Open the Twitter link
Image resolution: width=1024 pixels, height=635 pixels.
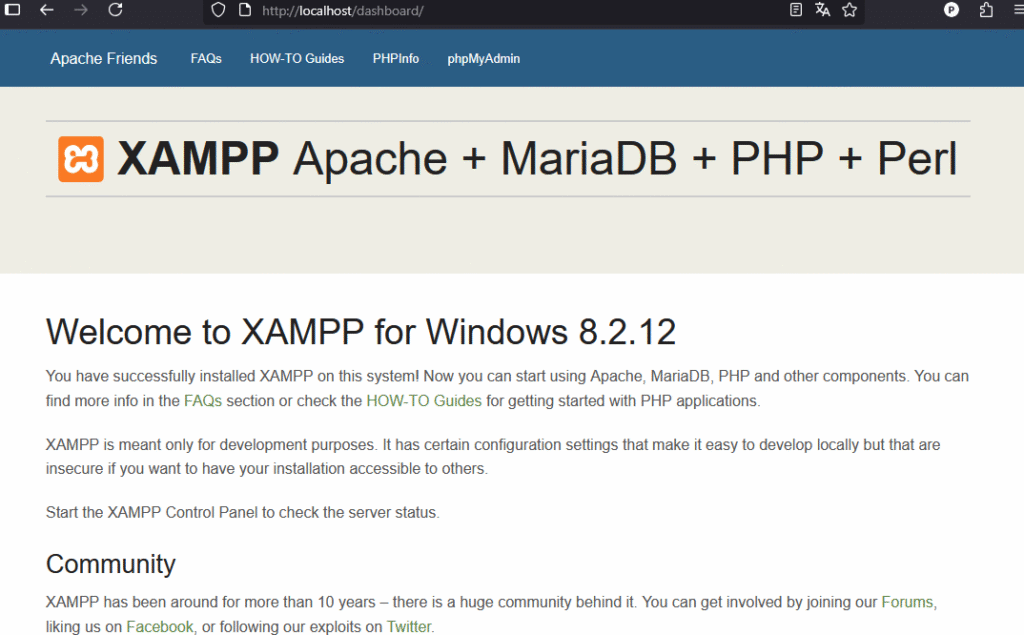[409, 627]
